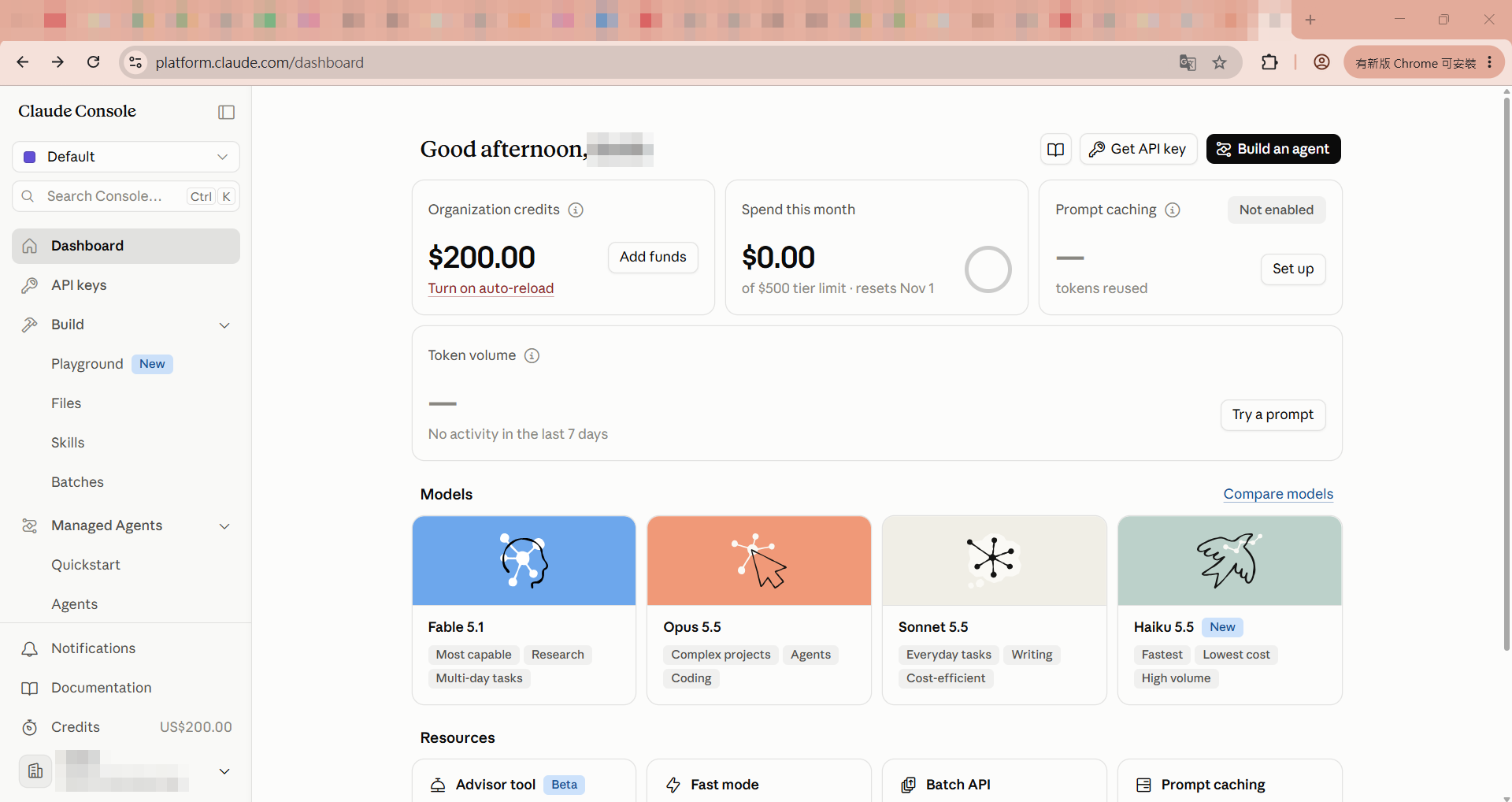
Task: Collapse the sidebar panel icon
Action: tap(226, 112)
